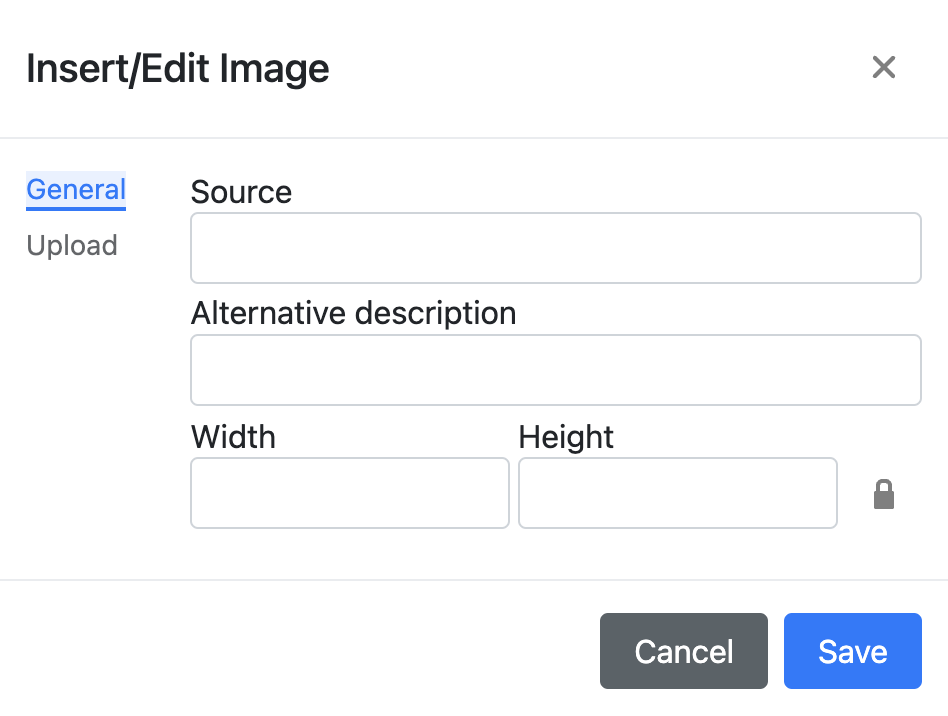This screenshot has height=716, width=948.
Task: Open the Upload section in sidebar
Action: click(72, 246)
